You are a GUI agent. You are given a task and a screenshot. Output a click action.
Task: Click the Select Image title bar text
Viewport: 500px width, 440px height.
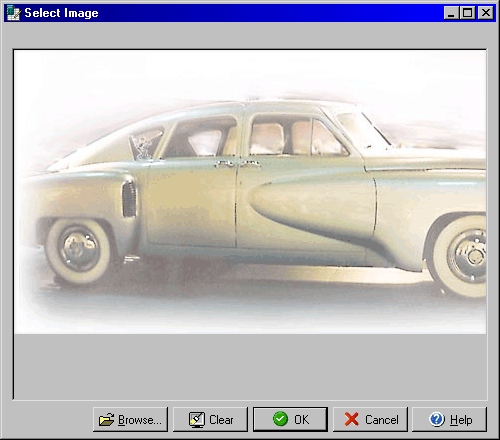click(61, 13)
